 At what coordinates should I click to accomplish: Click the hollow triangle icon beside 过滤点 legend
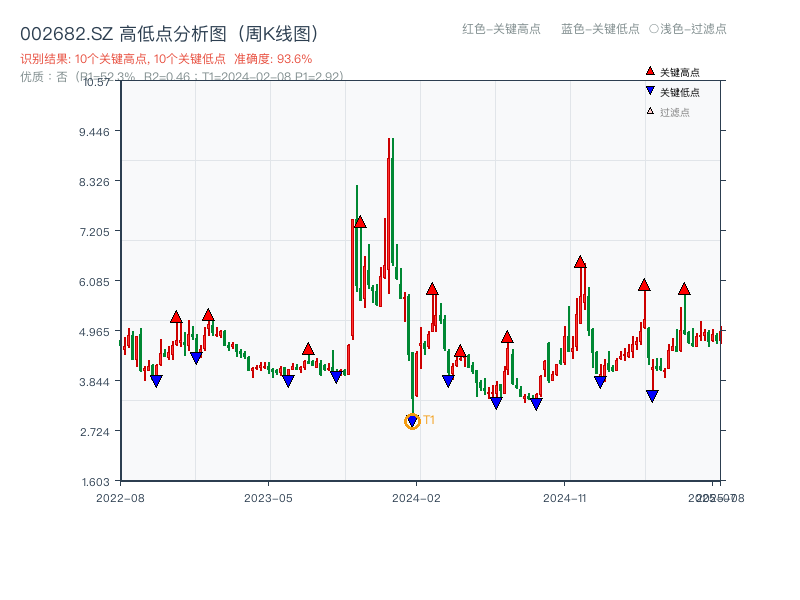pos(650,111)
